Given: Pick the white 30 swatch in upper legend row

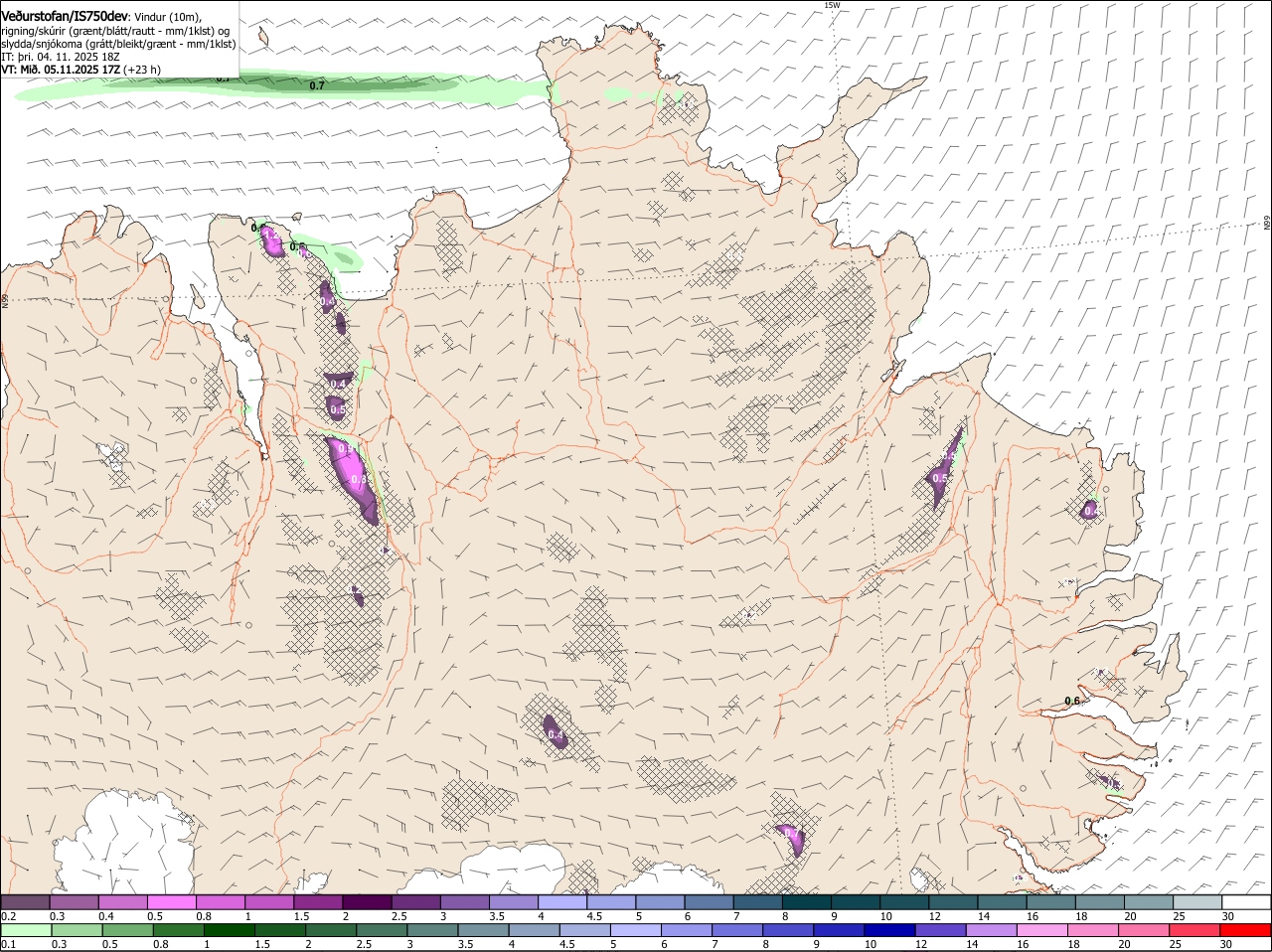Looking at the screenshot, I should point(1247,902).
